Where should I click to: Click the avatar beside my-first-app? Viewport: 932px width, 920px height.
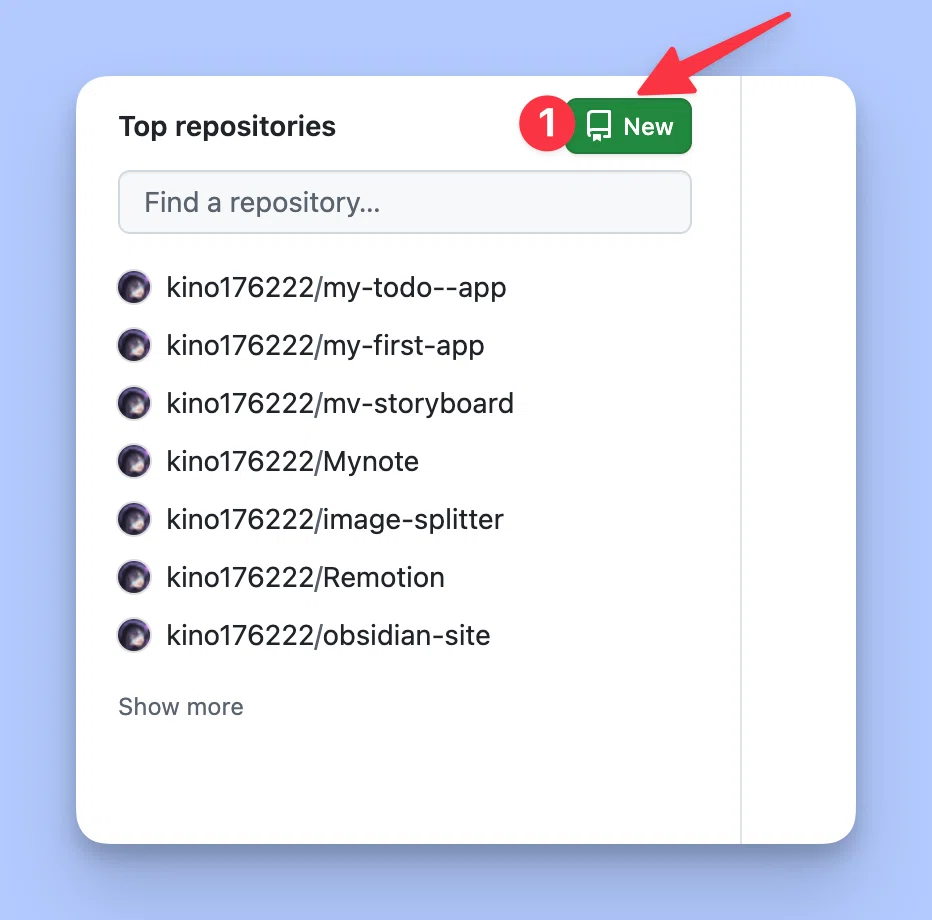(134, 345)
